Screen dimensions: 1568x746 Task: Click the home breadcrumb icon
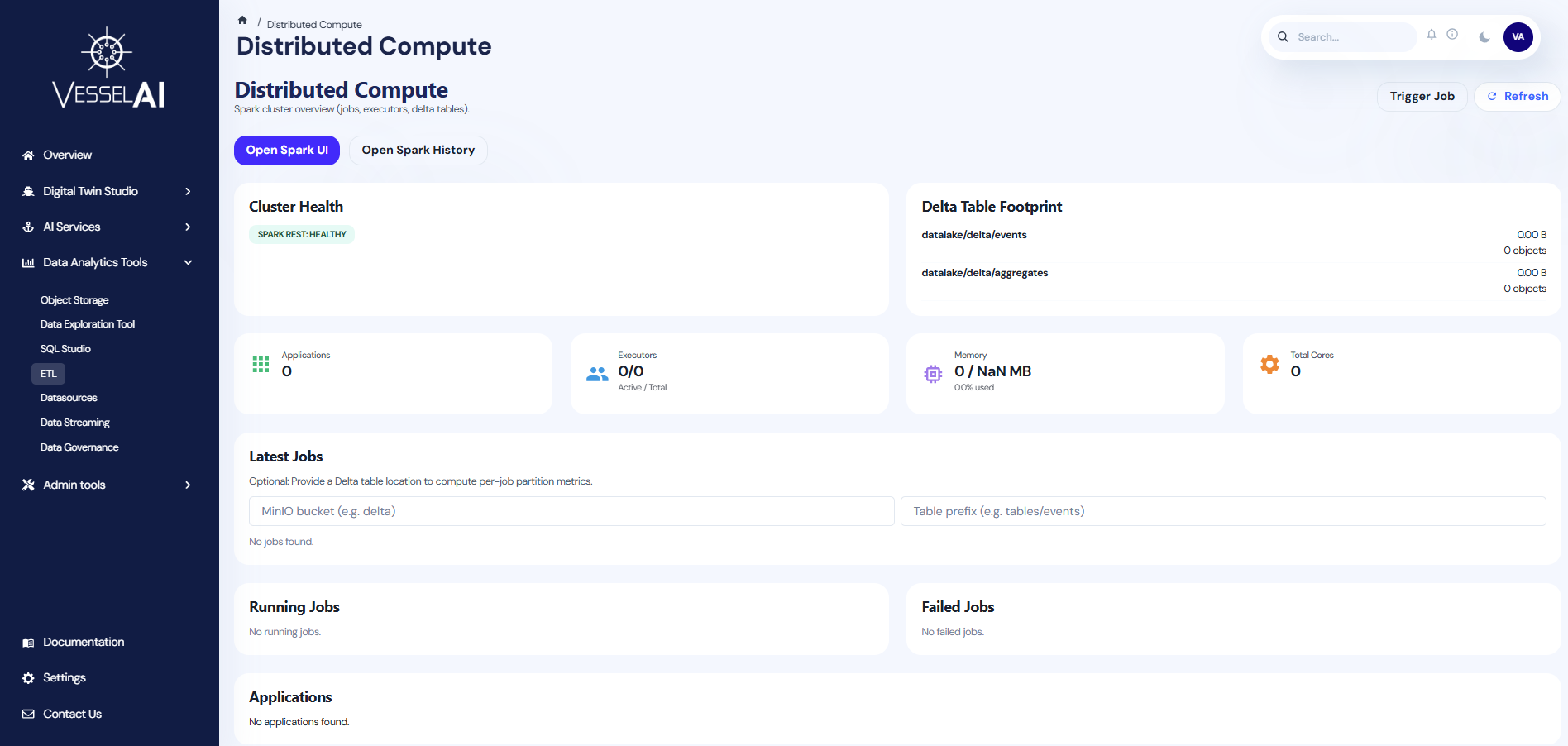(x=242, y=21)
